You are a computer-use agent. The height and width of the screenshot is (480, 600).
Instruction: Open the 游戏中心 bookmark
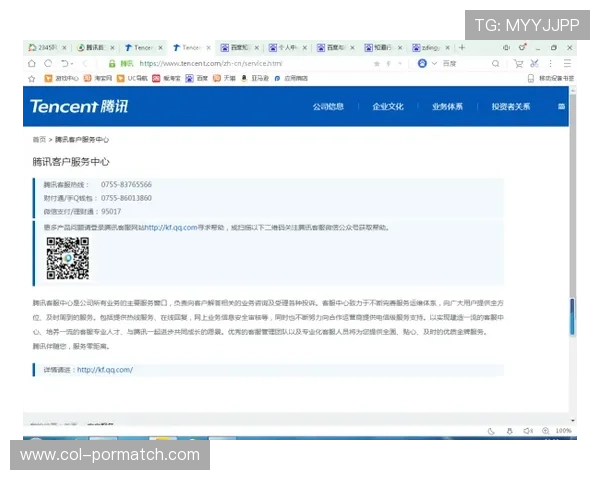[62, 78]
